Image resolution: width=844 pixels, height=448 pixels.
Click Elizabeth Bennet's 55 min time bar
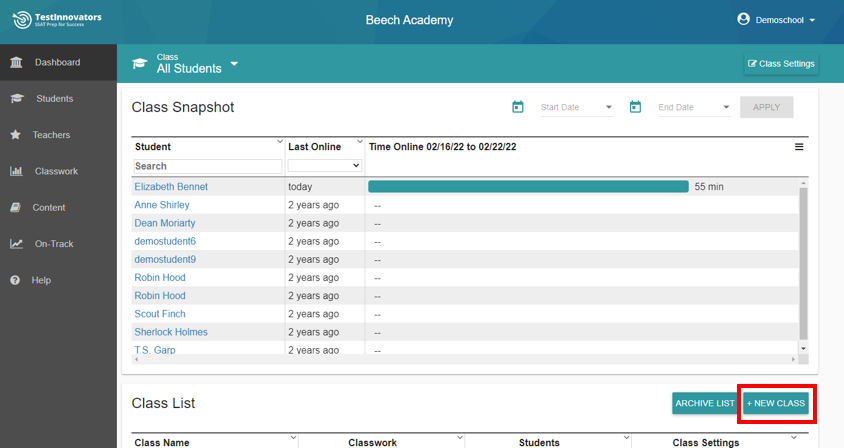(x=528, y=187)
